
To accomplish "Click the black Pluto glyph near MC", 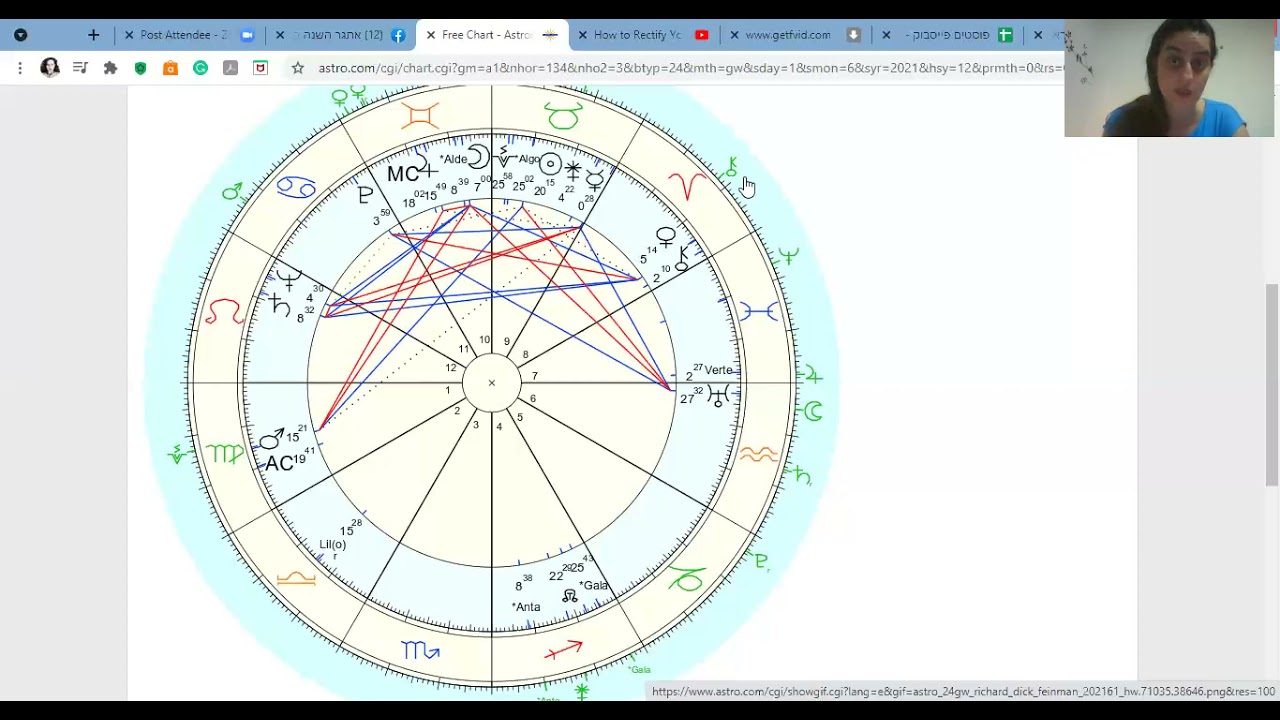I will coord(365,196).
